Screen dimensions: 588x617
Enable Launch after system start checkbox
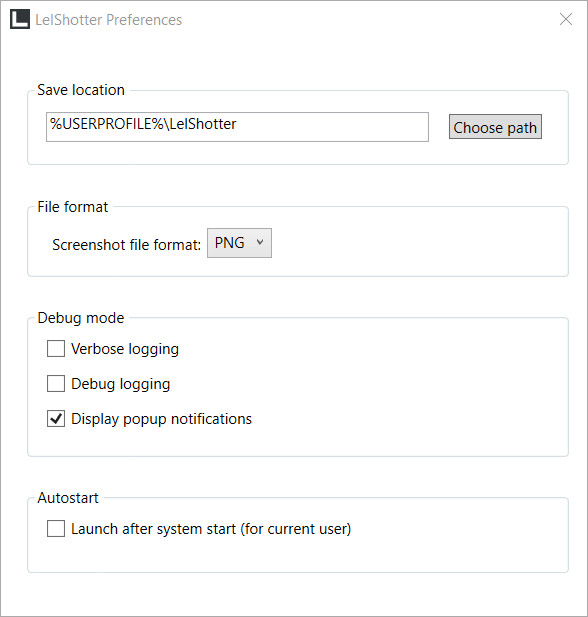pos(56,528)
